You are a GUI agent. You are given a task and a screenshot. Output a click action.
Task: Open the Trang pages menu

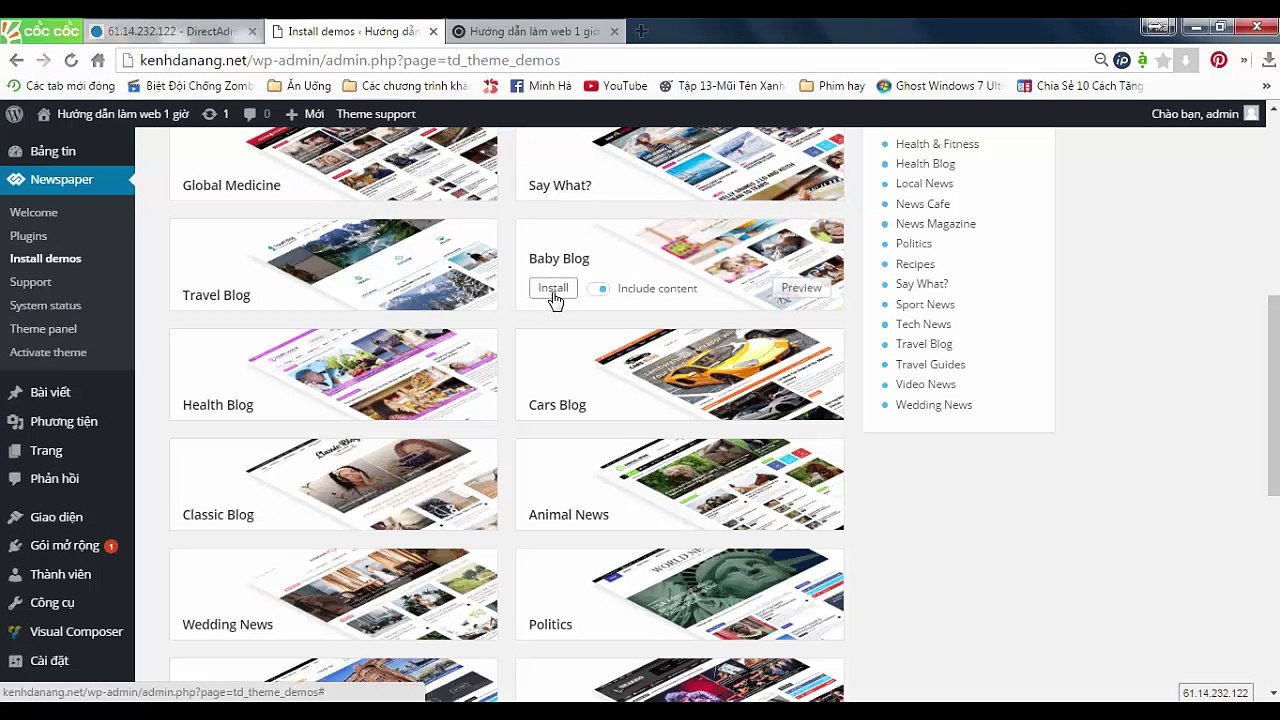pyautogui.click(x=67, y=450)
